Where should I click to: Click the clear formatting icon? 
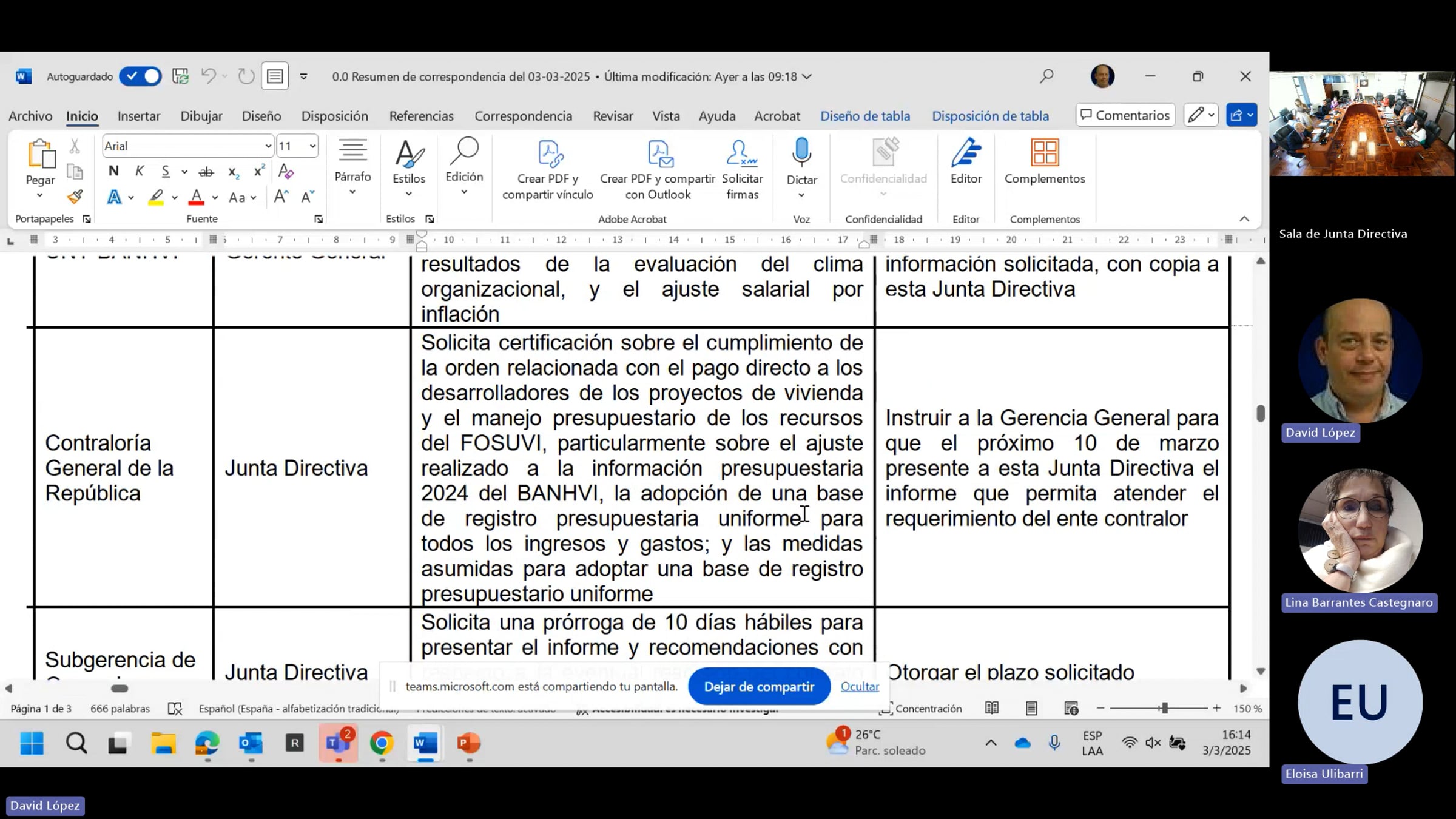click(x=286, y=172)
